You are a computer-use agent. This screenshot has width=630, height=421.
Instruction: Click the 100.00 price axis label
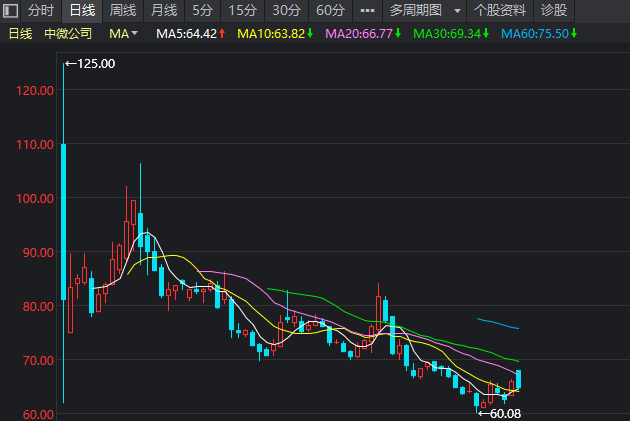tap(35, 198)
